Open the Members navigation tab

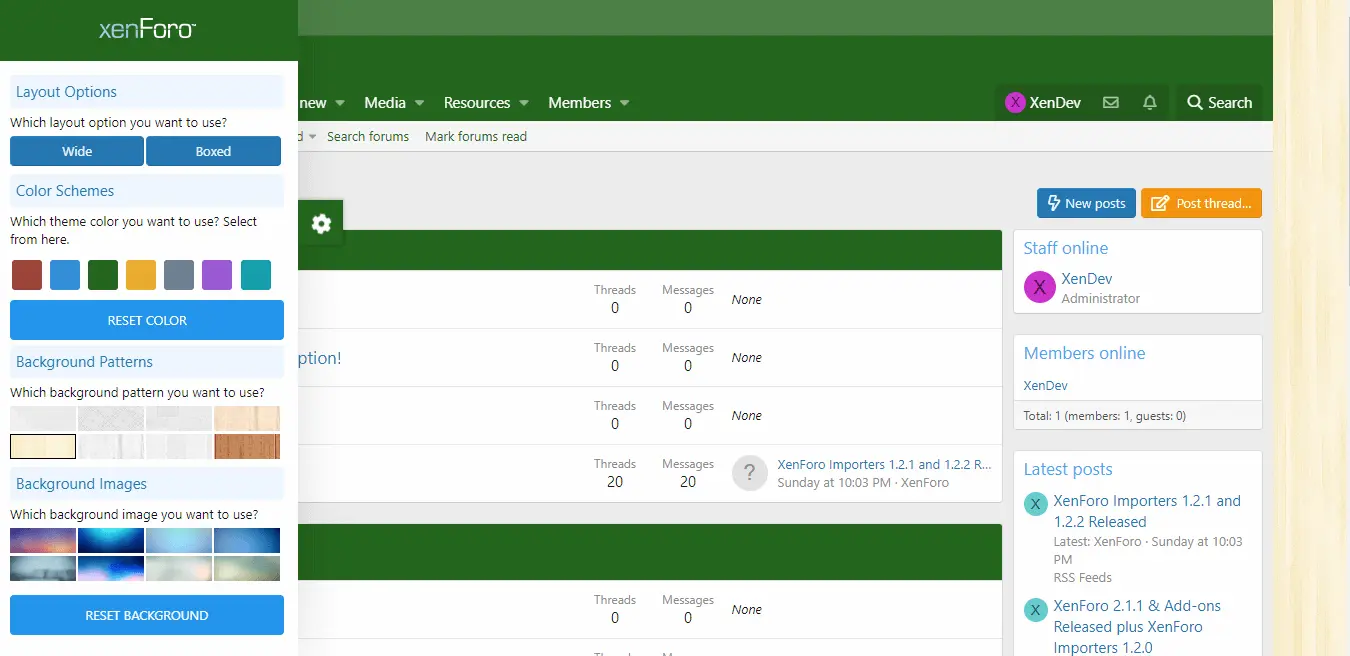tap(579, 103)
